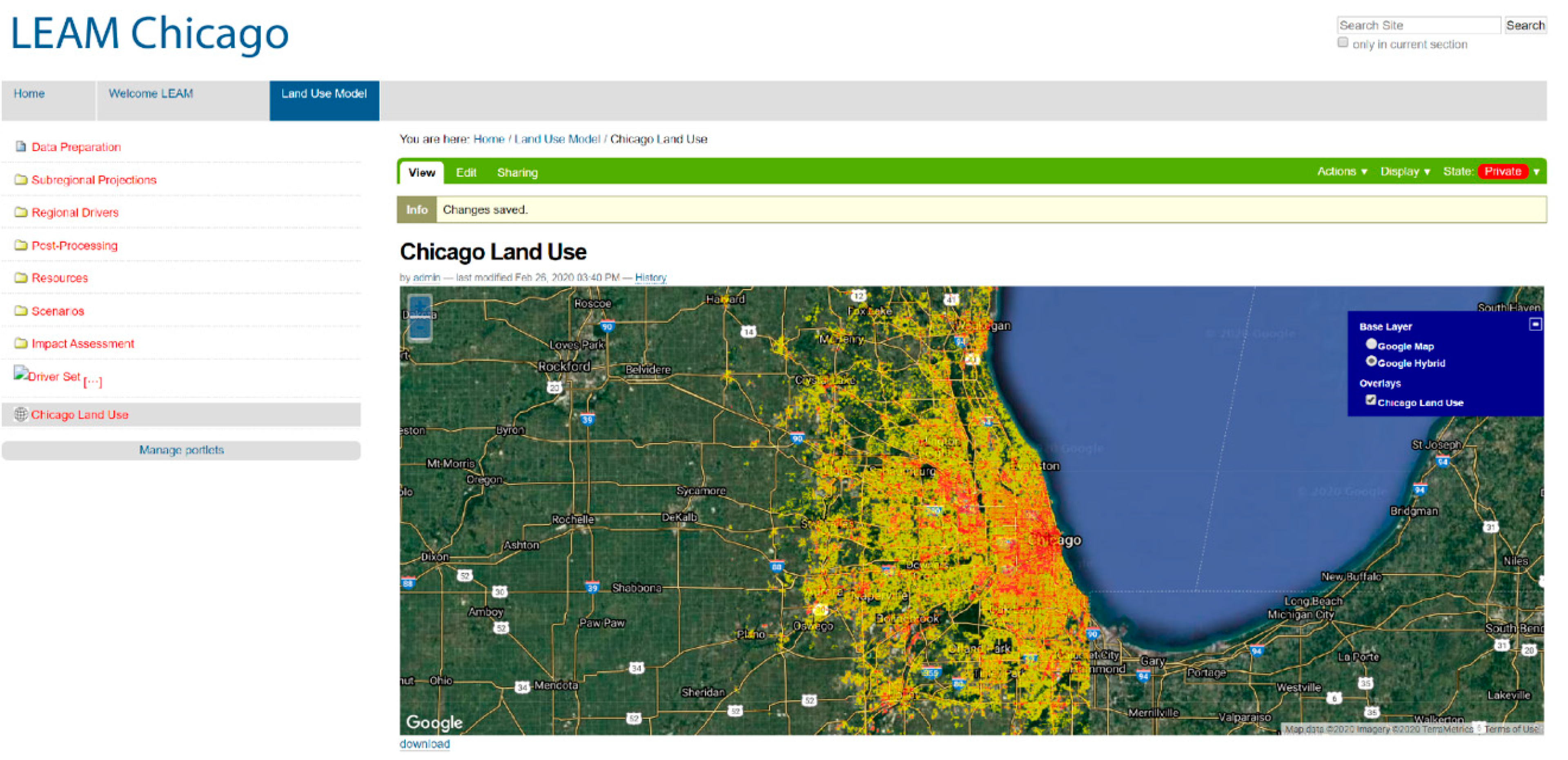Open the Display dropdown menu

(1404, 172)
